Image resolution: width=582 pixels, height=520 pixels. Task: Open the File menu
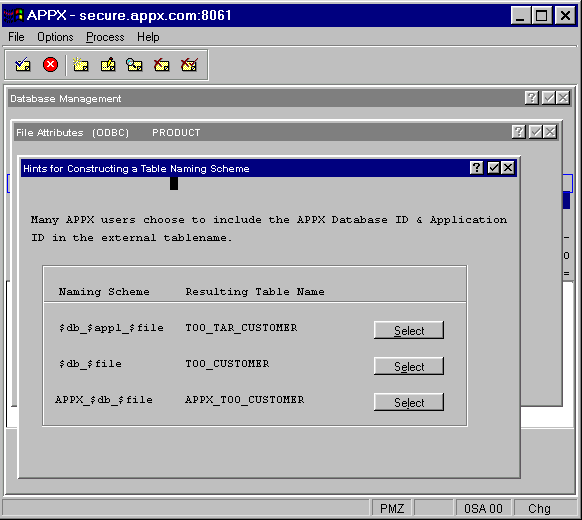(x=16, y=37)
